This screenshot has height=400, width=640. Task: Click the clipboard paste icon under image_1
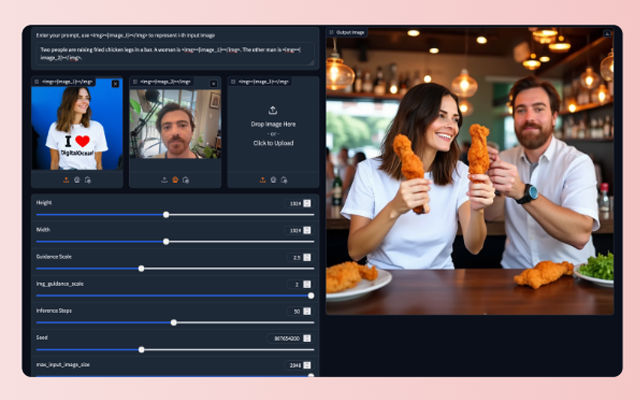tap(88, 180)
